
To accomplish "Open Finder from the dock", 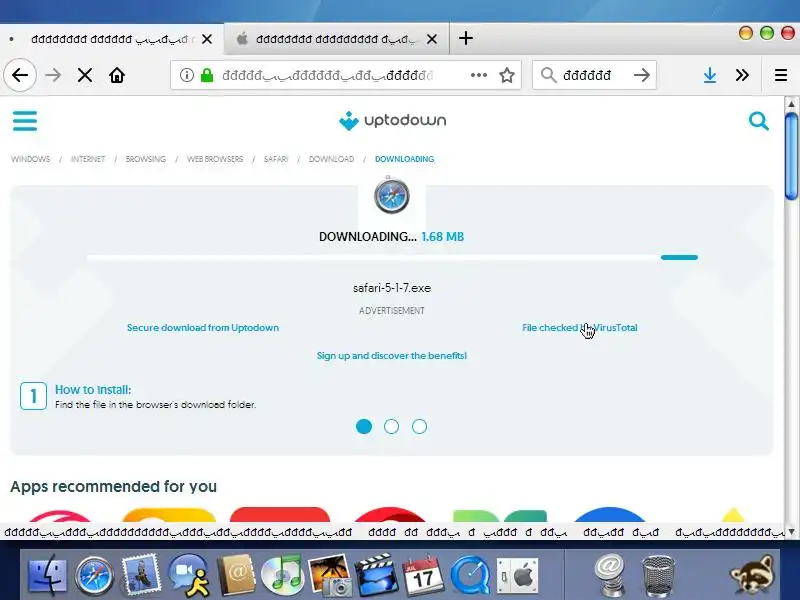I will coord(46,576).
